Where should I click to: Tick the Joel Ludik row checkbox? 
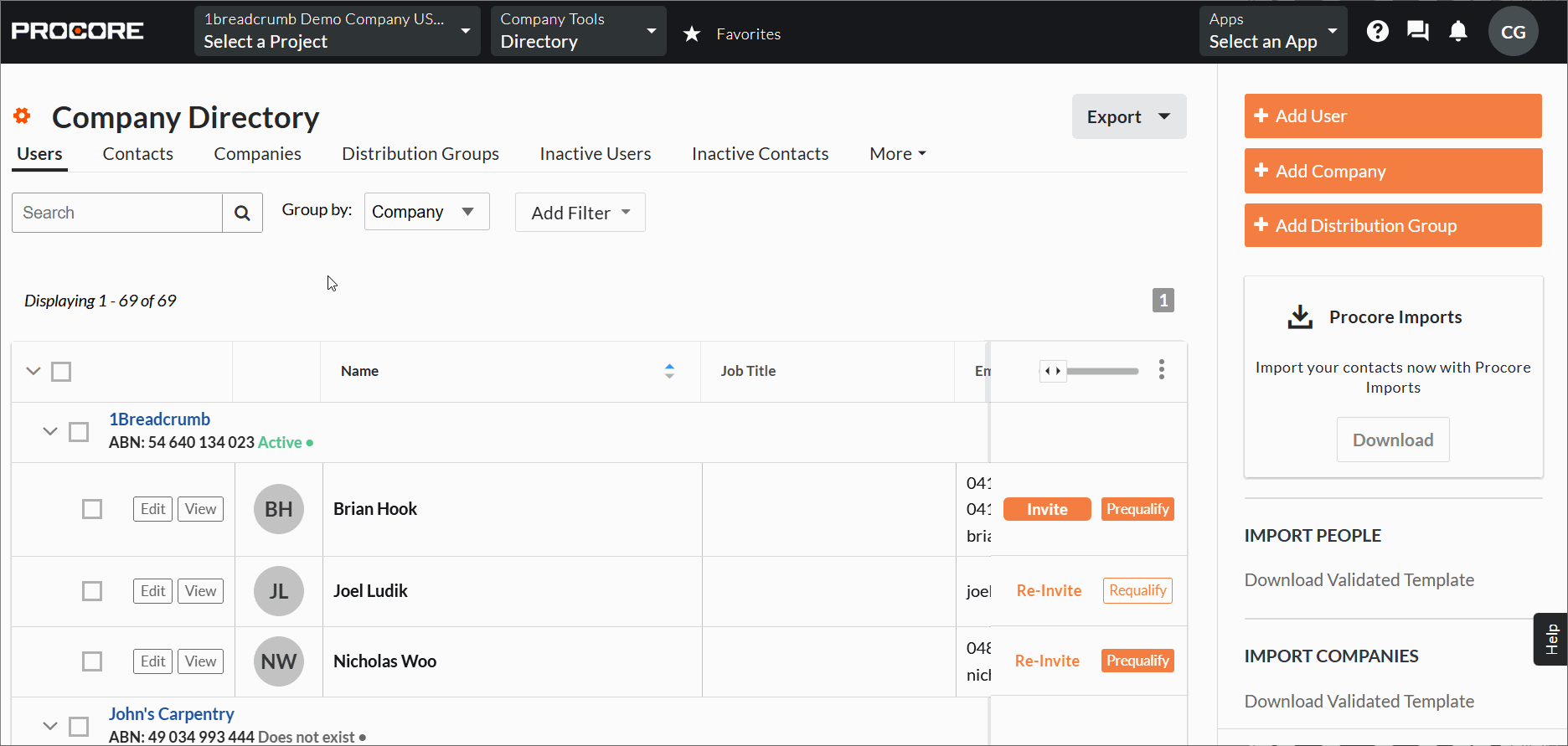[x=92, y=591]
